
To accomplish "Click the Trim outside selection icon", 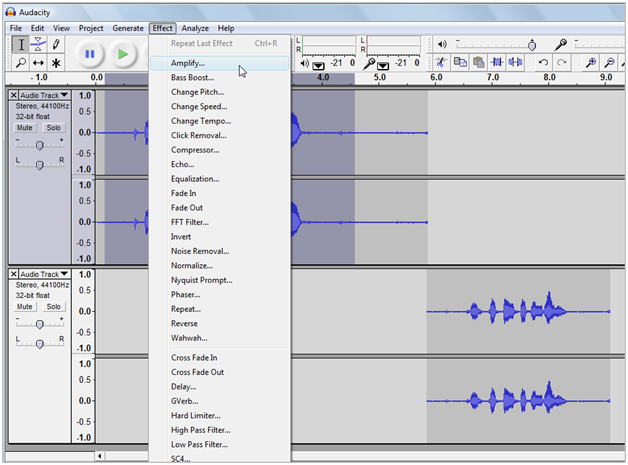I will [497, 62].
